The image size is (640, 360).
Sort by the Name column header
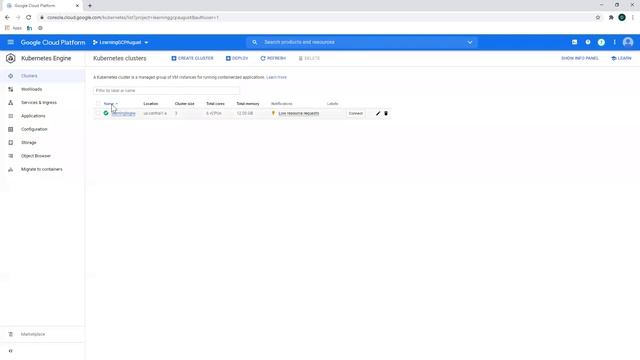[x=109, y=104]
